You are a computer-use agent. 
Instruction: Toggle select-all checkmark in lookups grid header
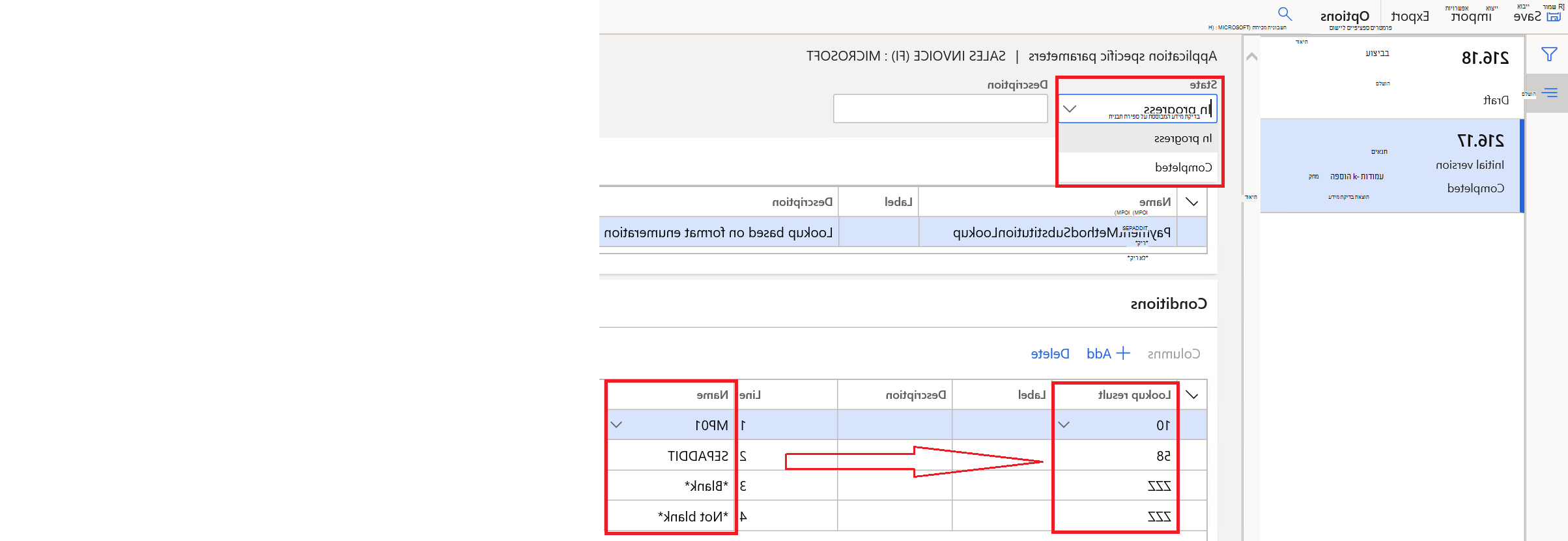[1192, 202]
